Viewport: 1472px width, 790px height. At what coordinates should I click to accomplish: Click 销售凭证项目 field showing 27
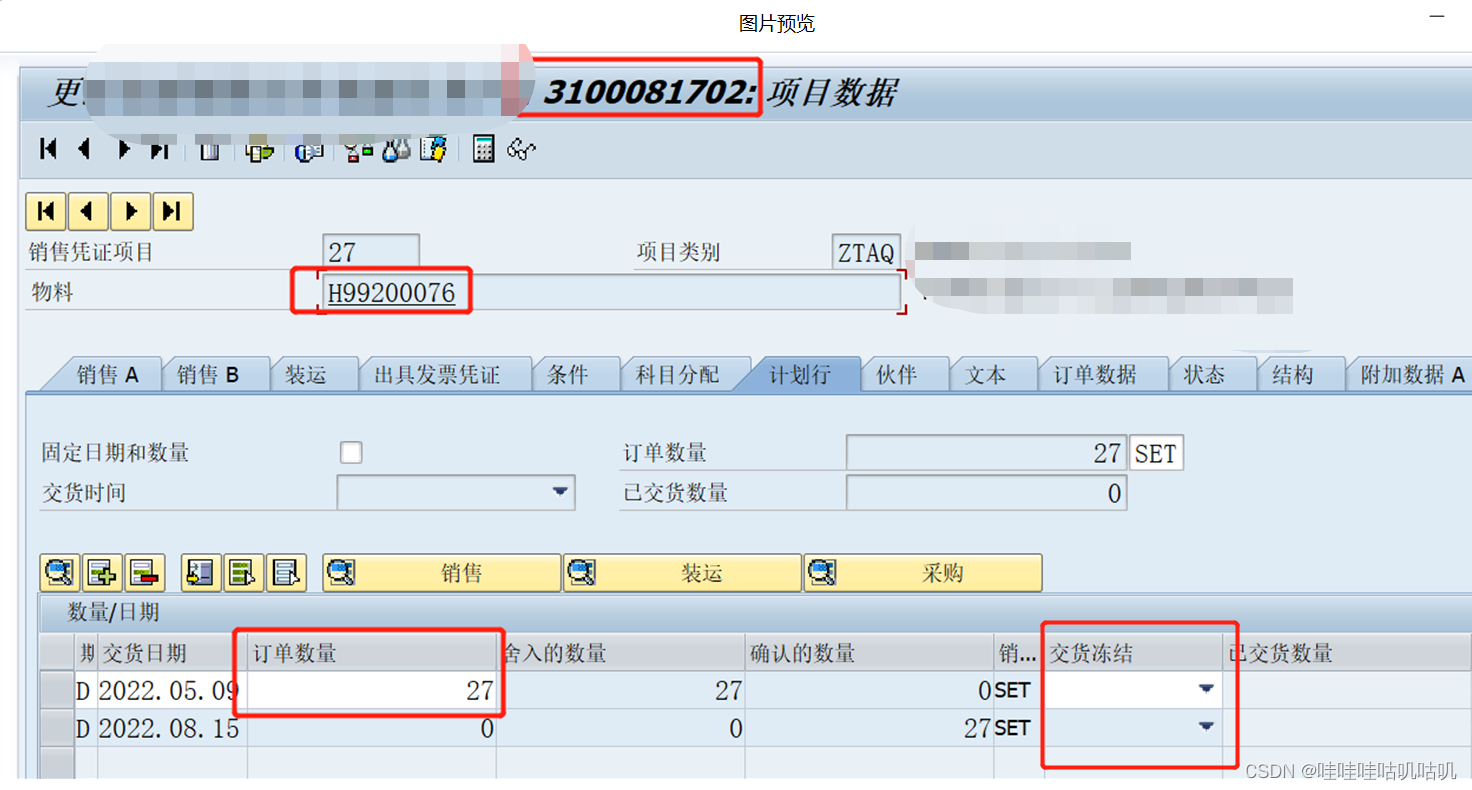371,252
